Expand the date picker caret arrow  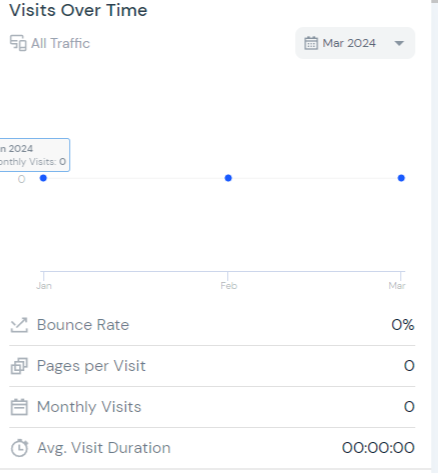pos(399,43)
